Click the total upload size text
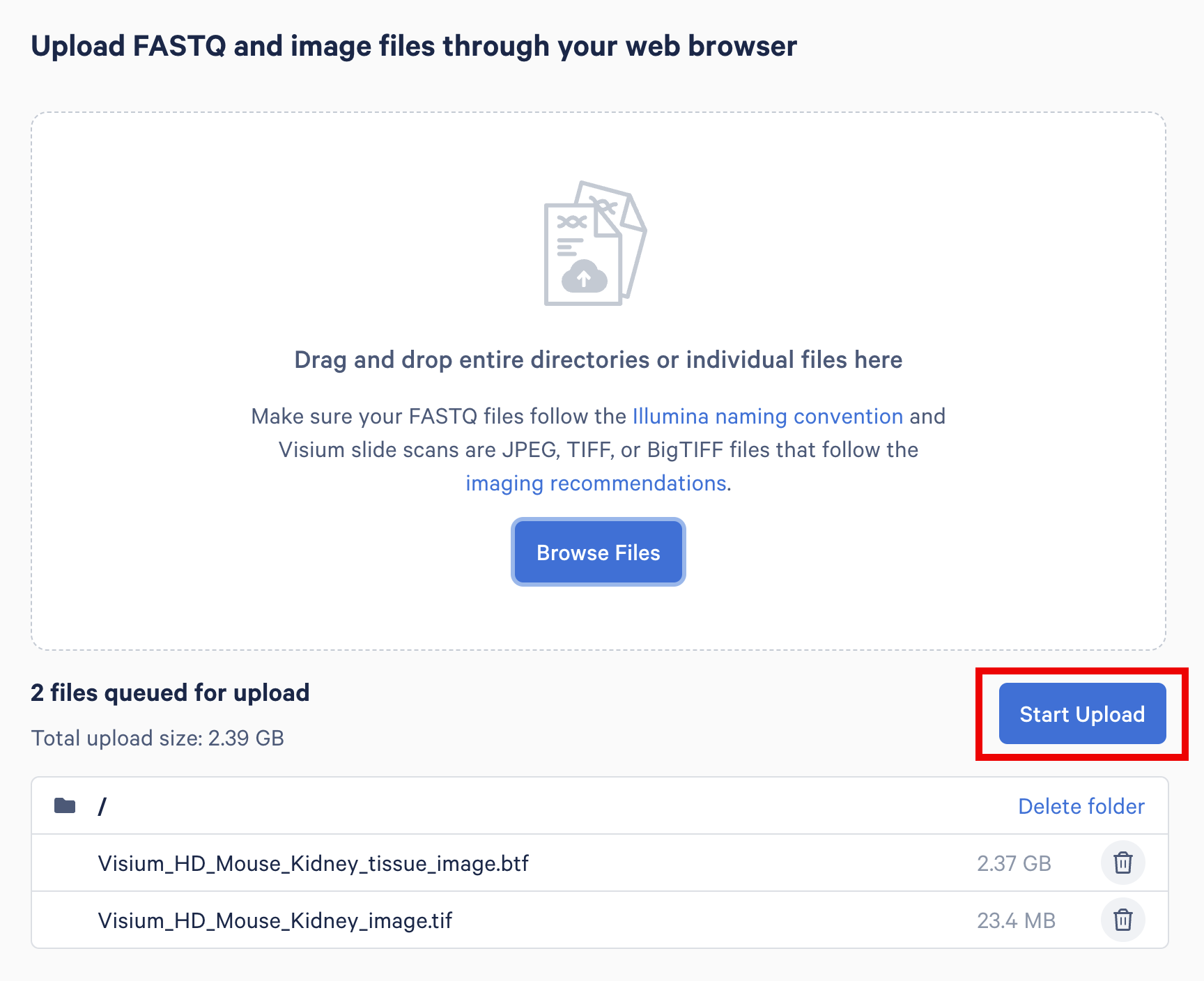This screenshot has width=1204, height=981. (157, 738)
